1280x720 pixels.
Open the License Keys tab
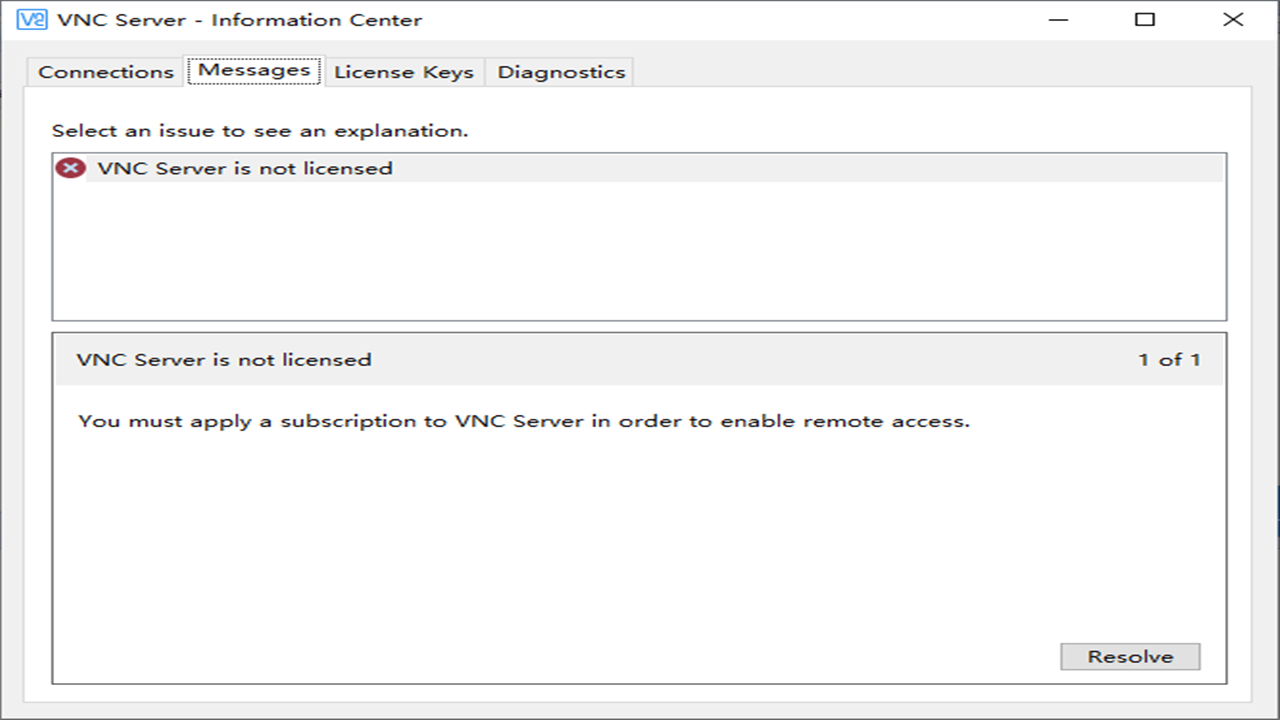point(404,71)
